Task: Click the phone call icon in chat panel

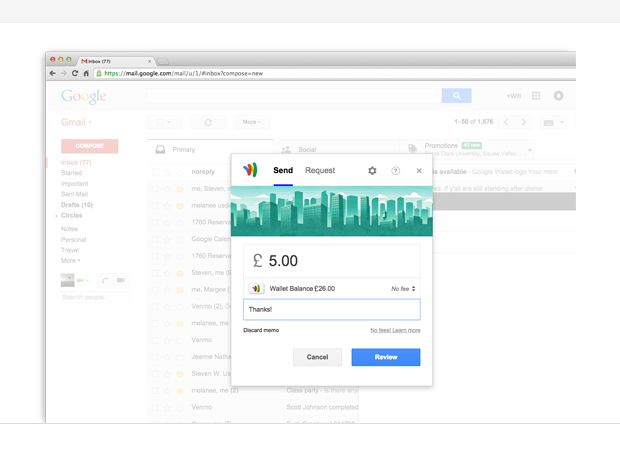Action: point(105,280)
